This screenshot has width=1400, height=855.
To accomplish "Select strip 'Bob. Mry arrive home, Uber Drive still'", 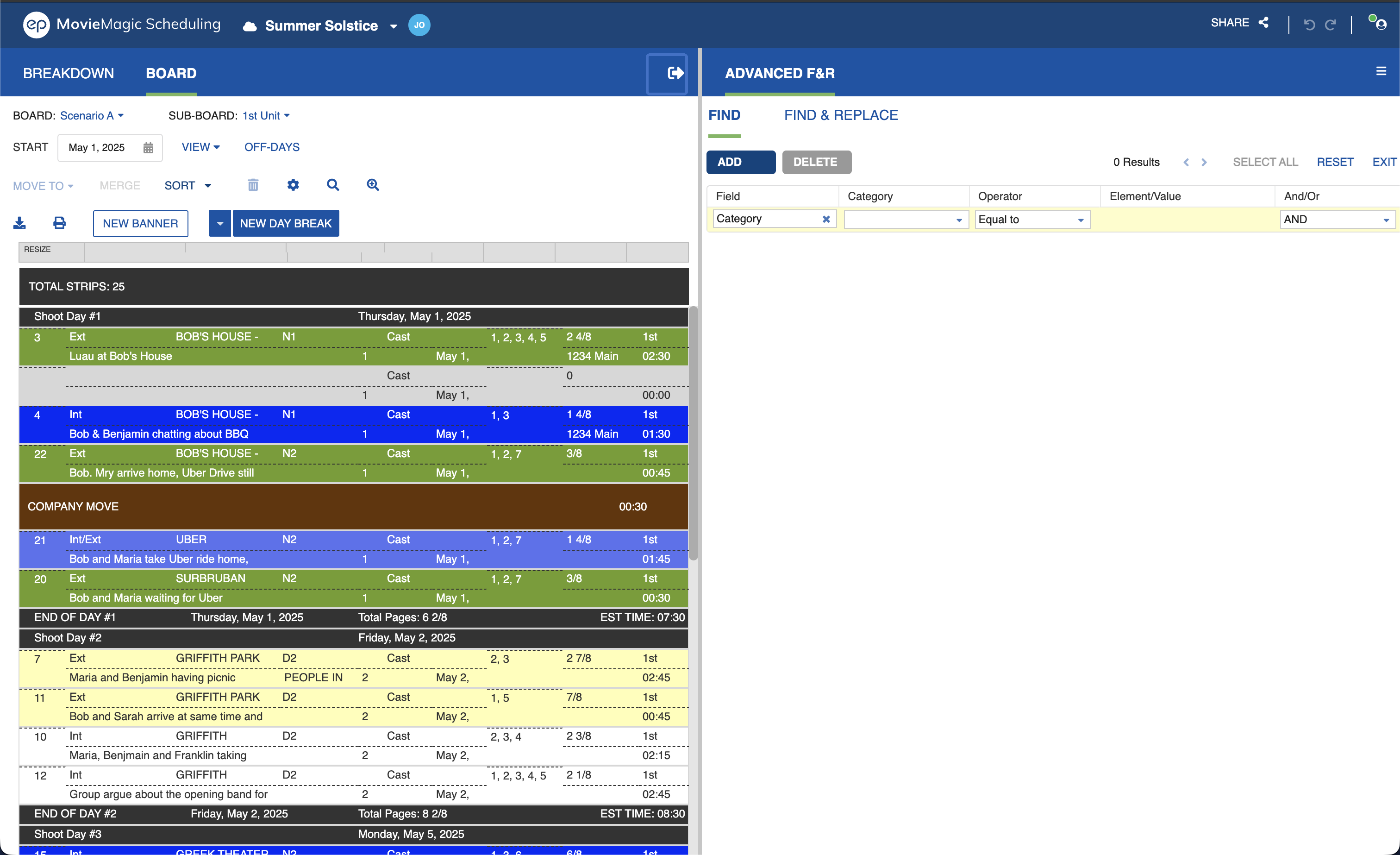I will (353, 463).
